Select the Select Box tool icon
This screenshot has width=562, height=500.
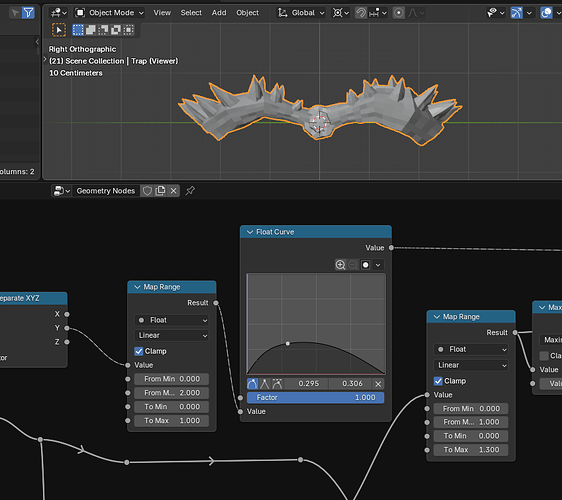tap(59, 30)
